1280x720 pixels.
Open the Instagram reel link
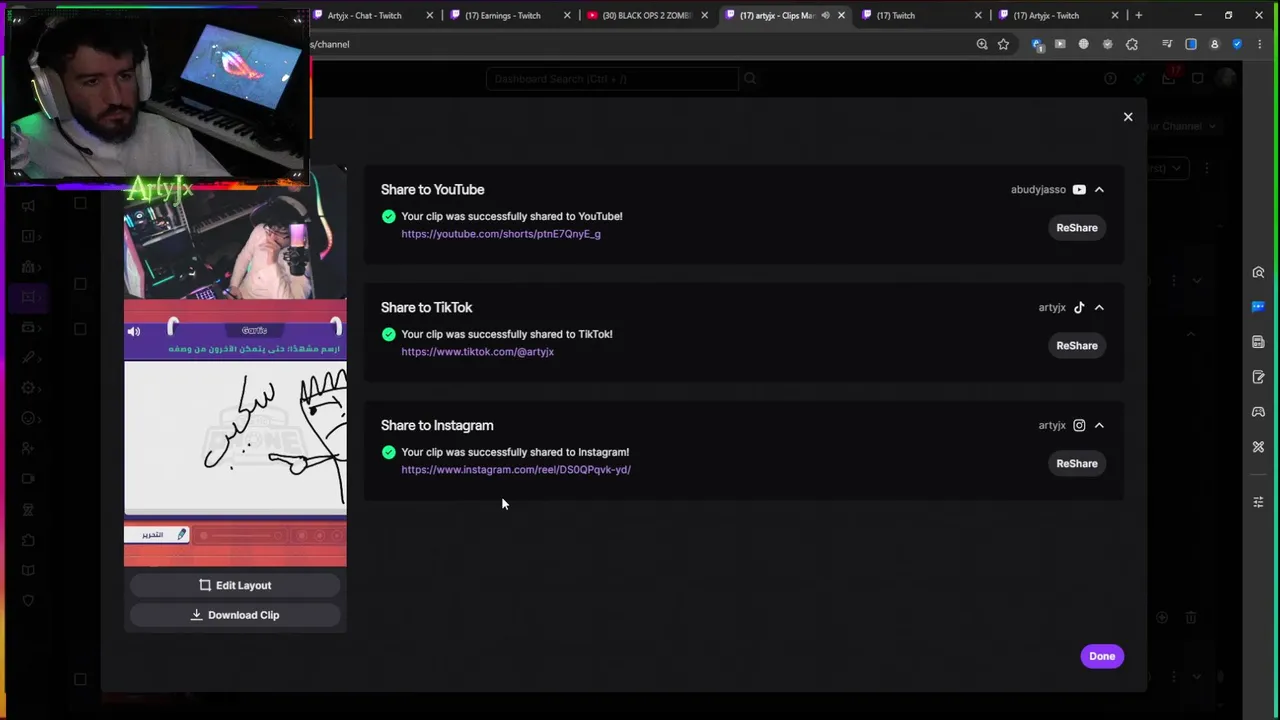click(x=516, y=470)
